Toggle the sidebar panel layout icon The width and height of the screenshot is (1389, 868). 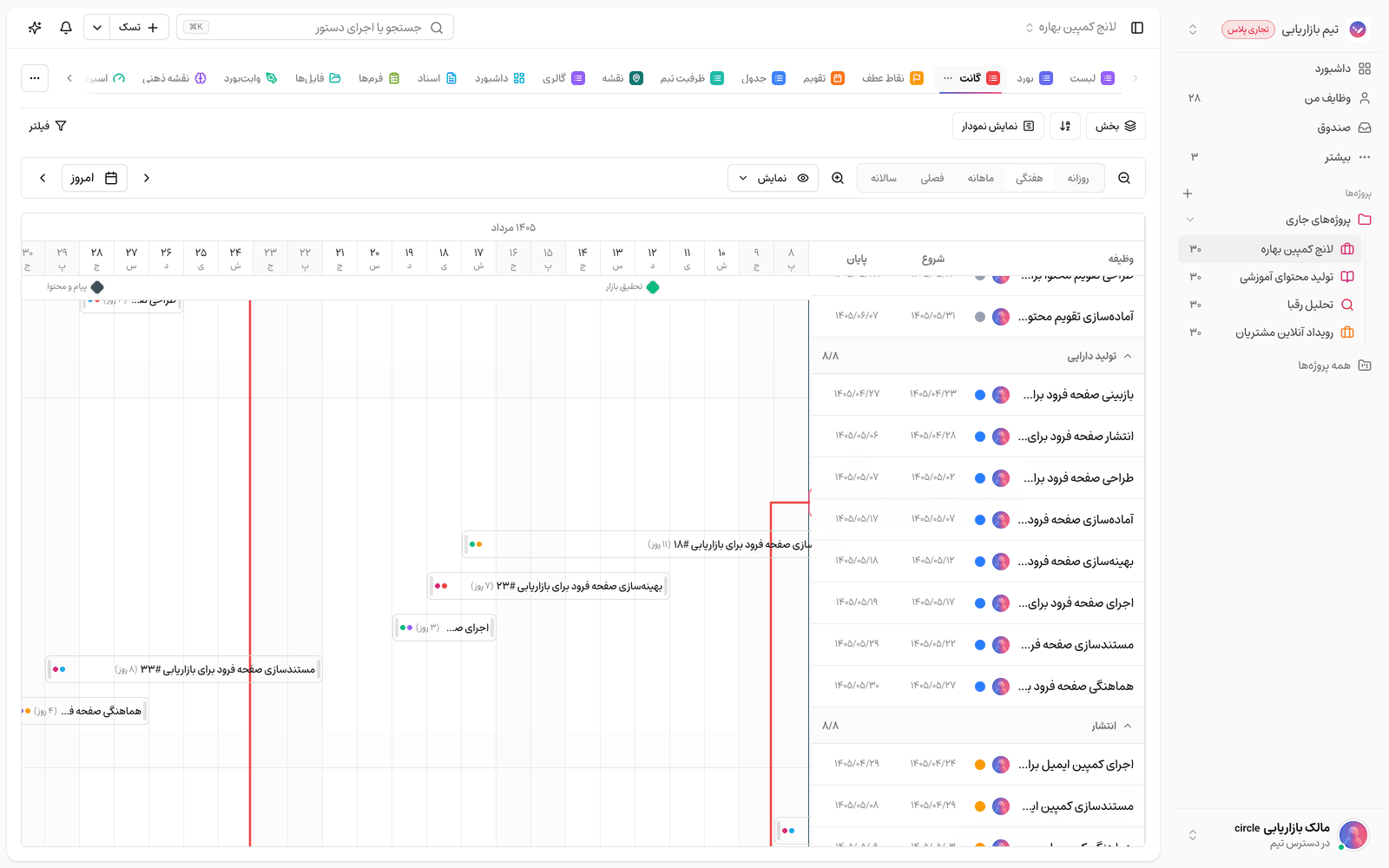[1137, 28]
